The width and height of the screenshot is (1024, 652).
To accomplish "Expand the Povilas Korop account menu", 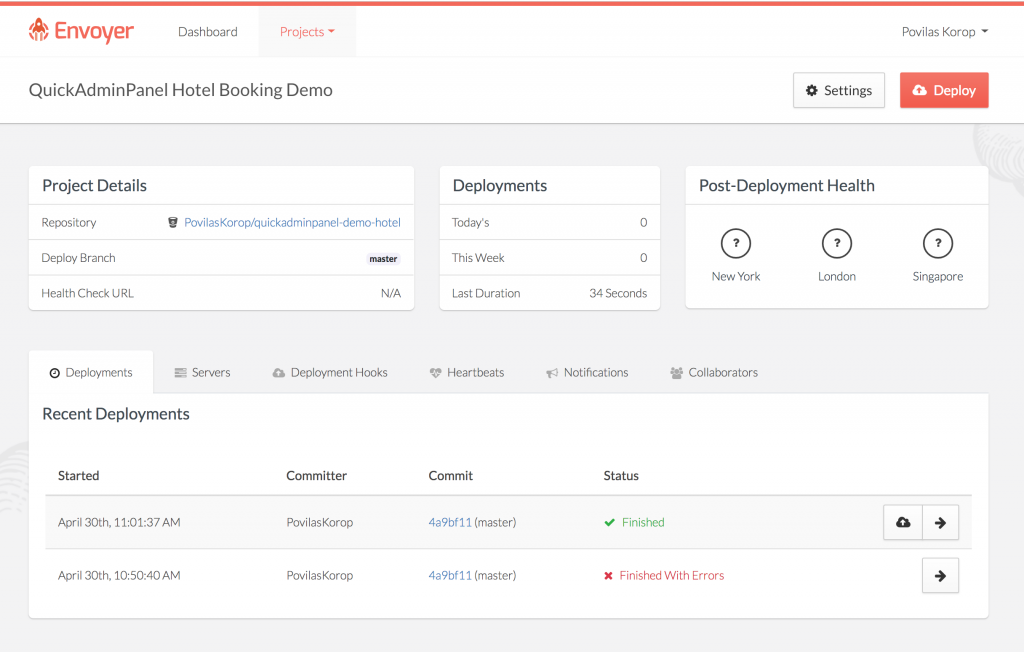I will click(x=944, y=31).
